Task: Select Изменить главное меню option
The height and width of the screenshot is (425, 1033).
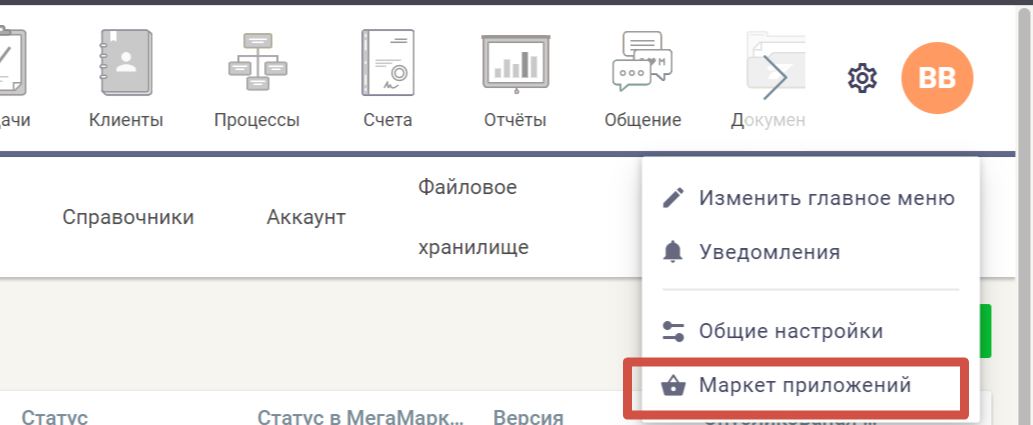Action: (x=826, y=198)
